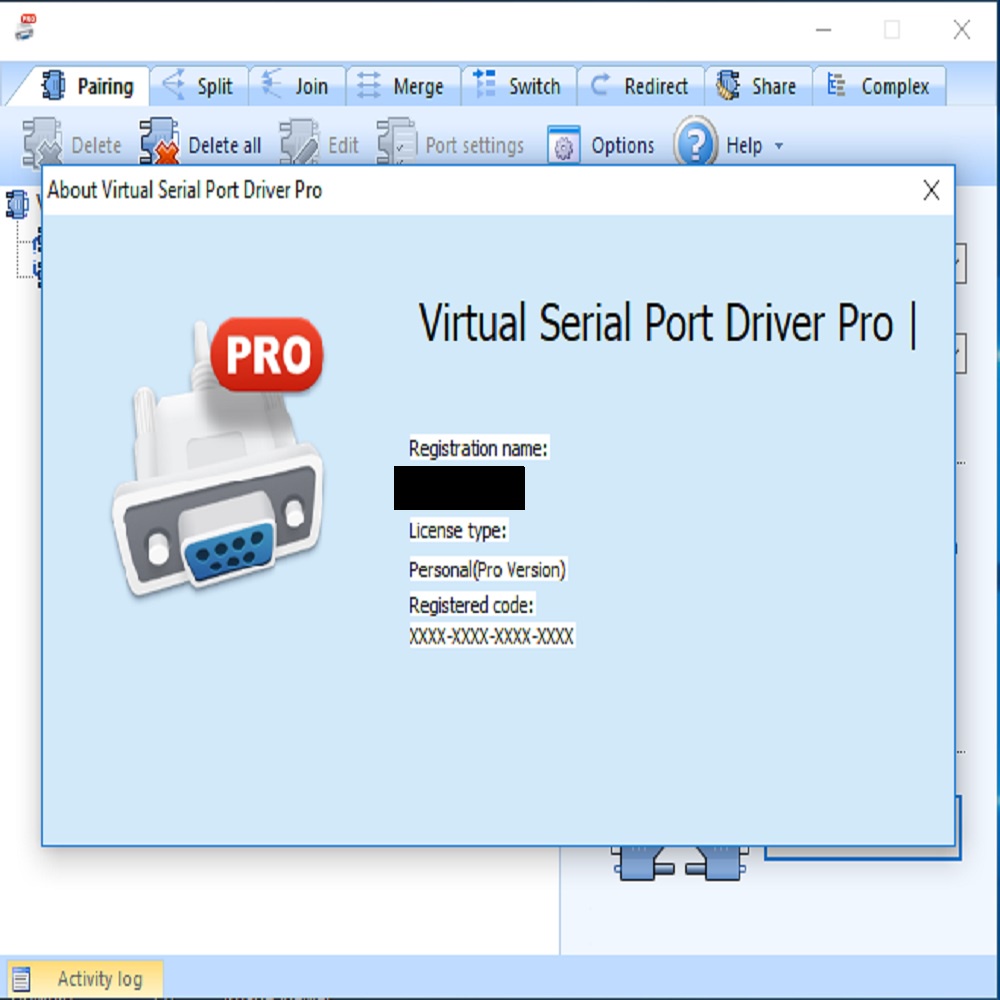
Task: Go to the Switch tab
Action: tap(519, 86)
